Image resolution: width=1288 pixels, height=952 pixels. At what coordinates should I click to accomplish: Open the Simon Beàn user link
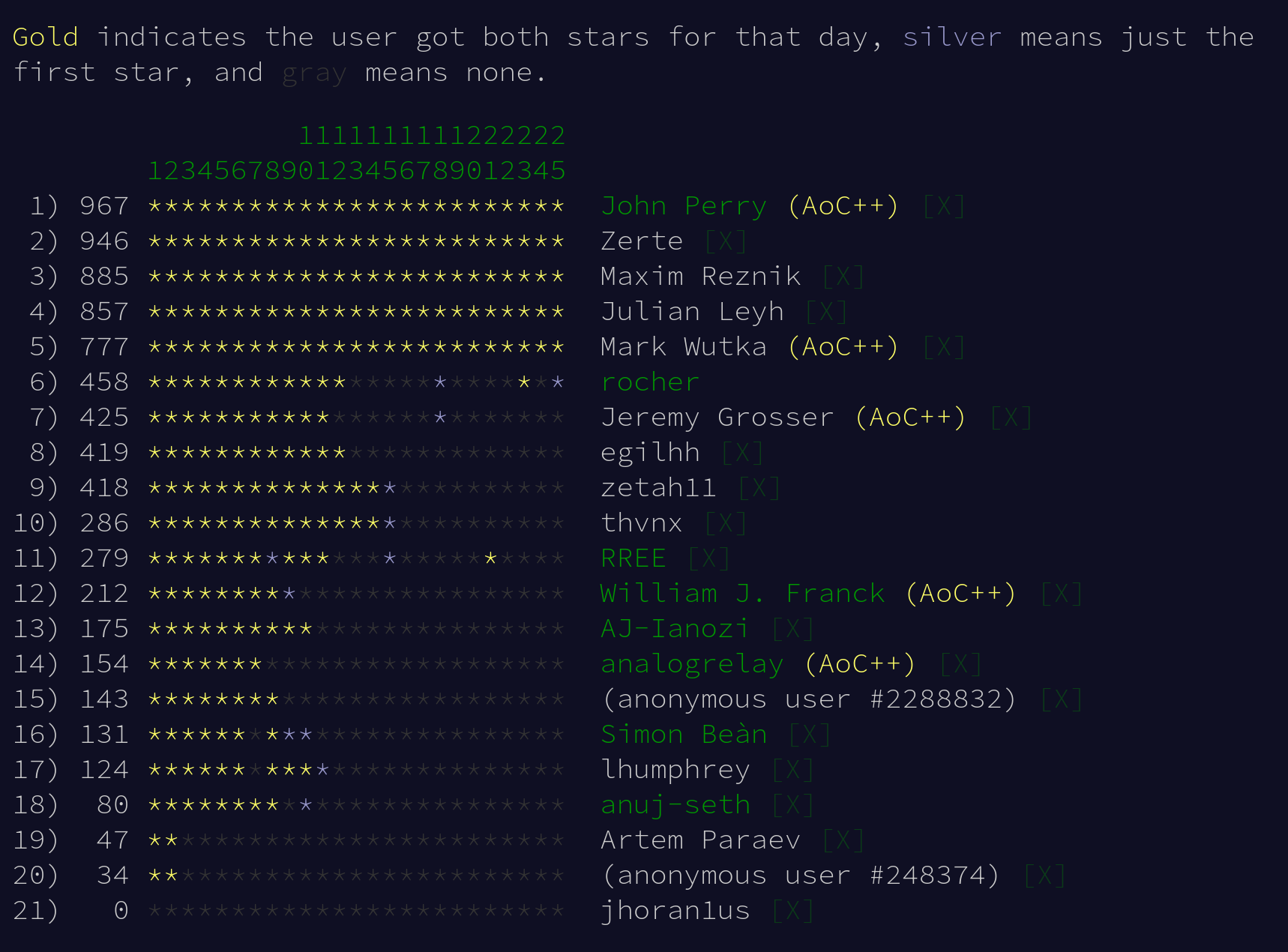(684, 735)
